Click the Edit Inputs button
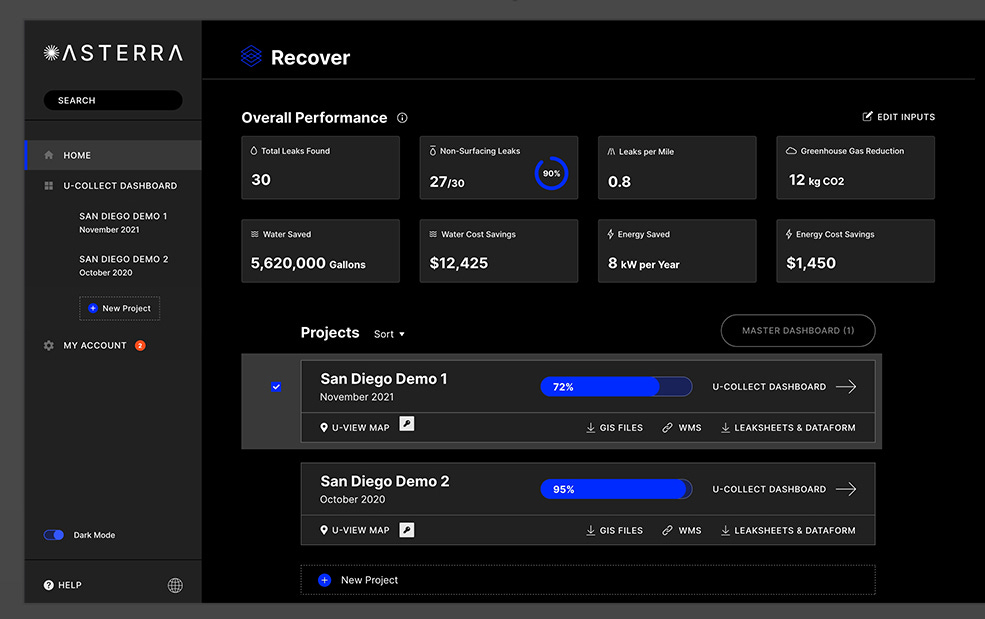This screenshot has height=619, width=985. point(898,118)
